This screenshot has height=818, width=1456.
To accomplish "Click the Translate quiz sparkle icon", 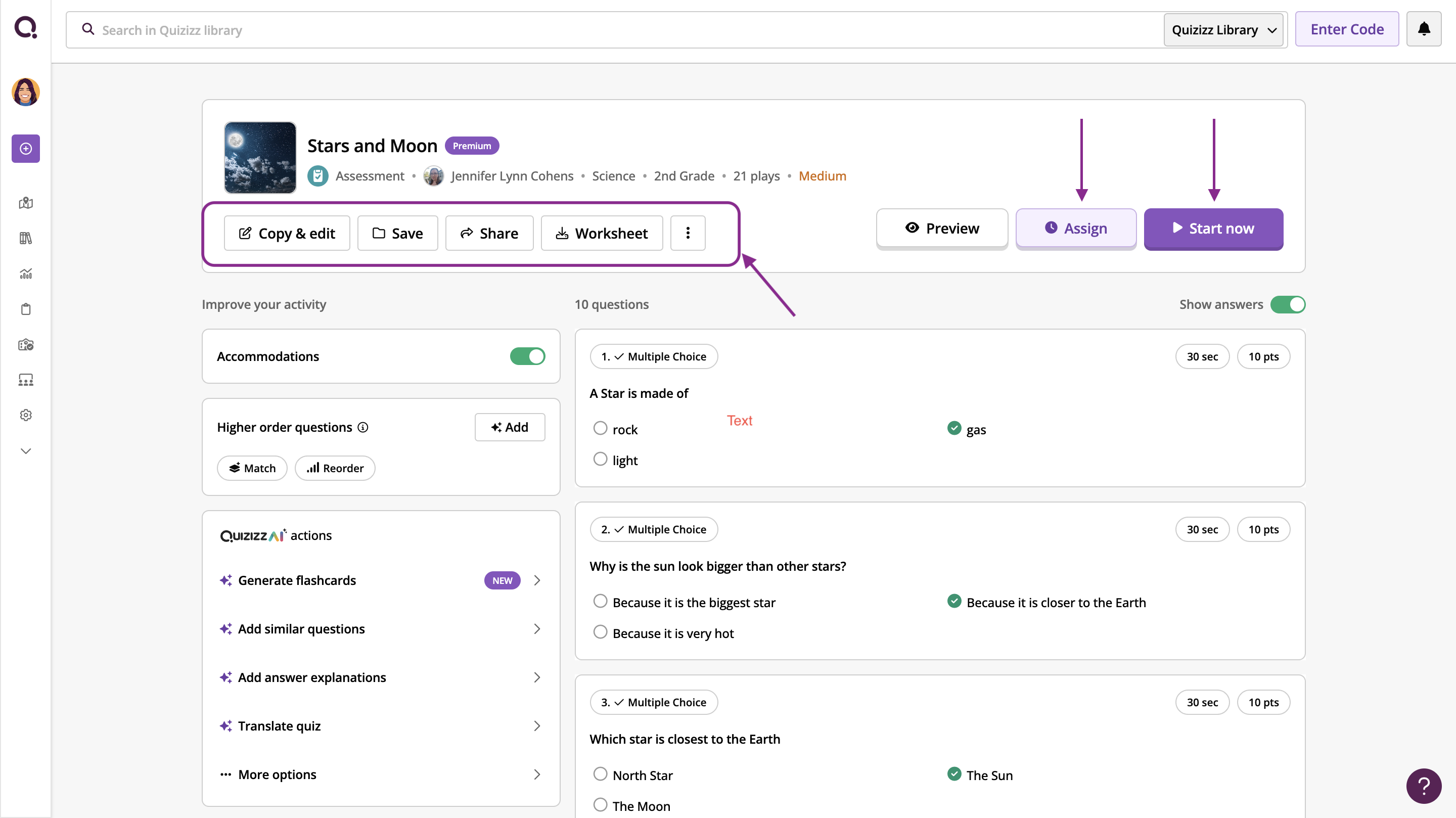I will point(226,726).
